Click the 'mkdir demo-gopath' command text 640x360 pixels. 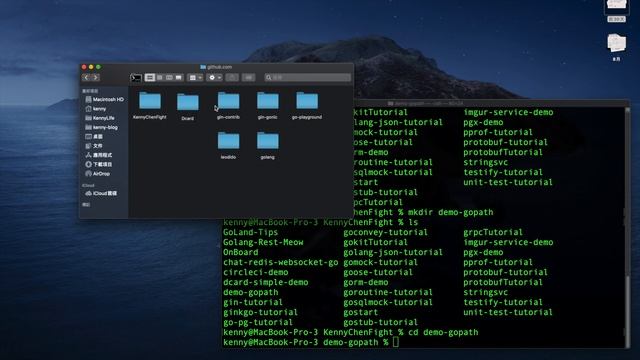click(x=450, y=212)
